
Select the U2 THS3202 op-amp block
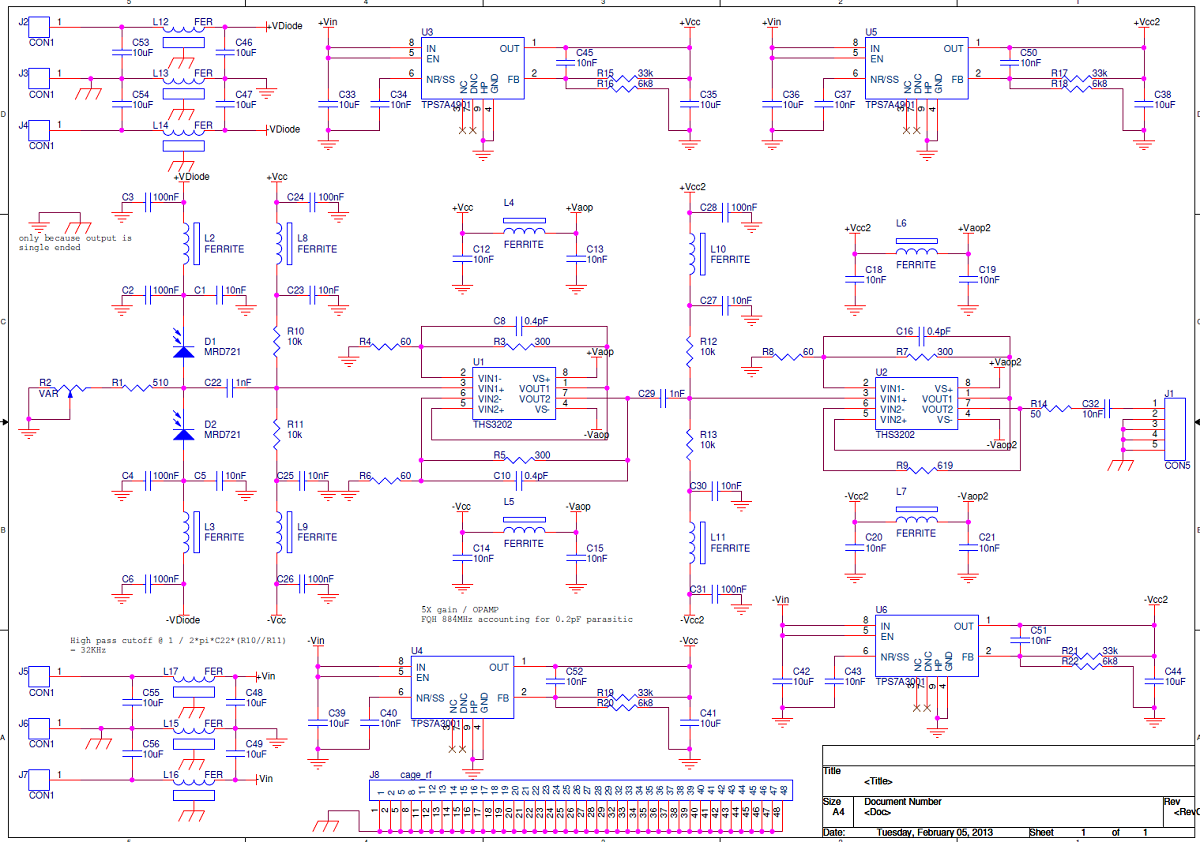click(916, 403)
